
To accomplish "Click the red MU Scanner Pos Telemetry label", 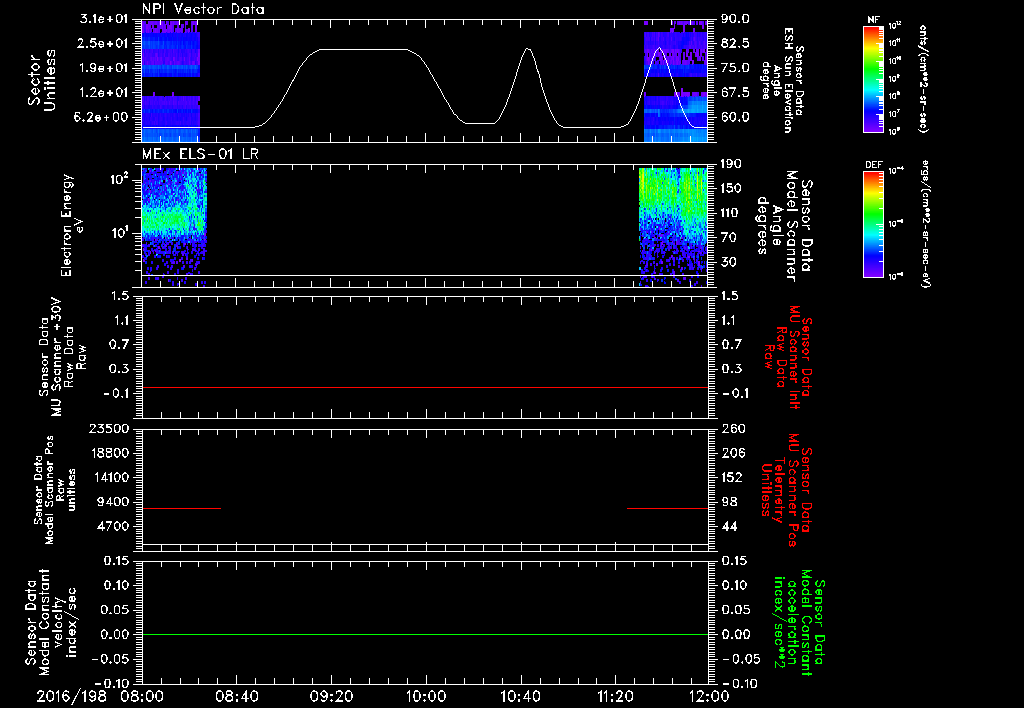I will (786, 490).
